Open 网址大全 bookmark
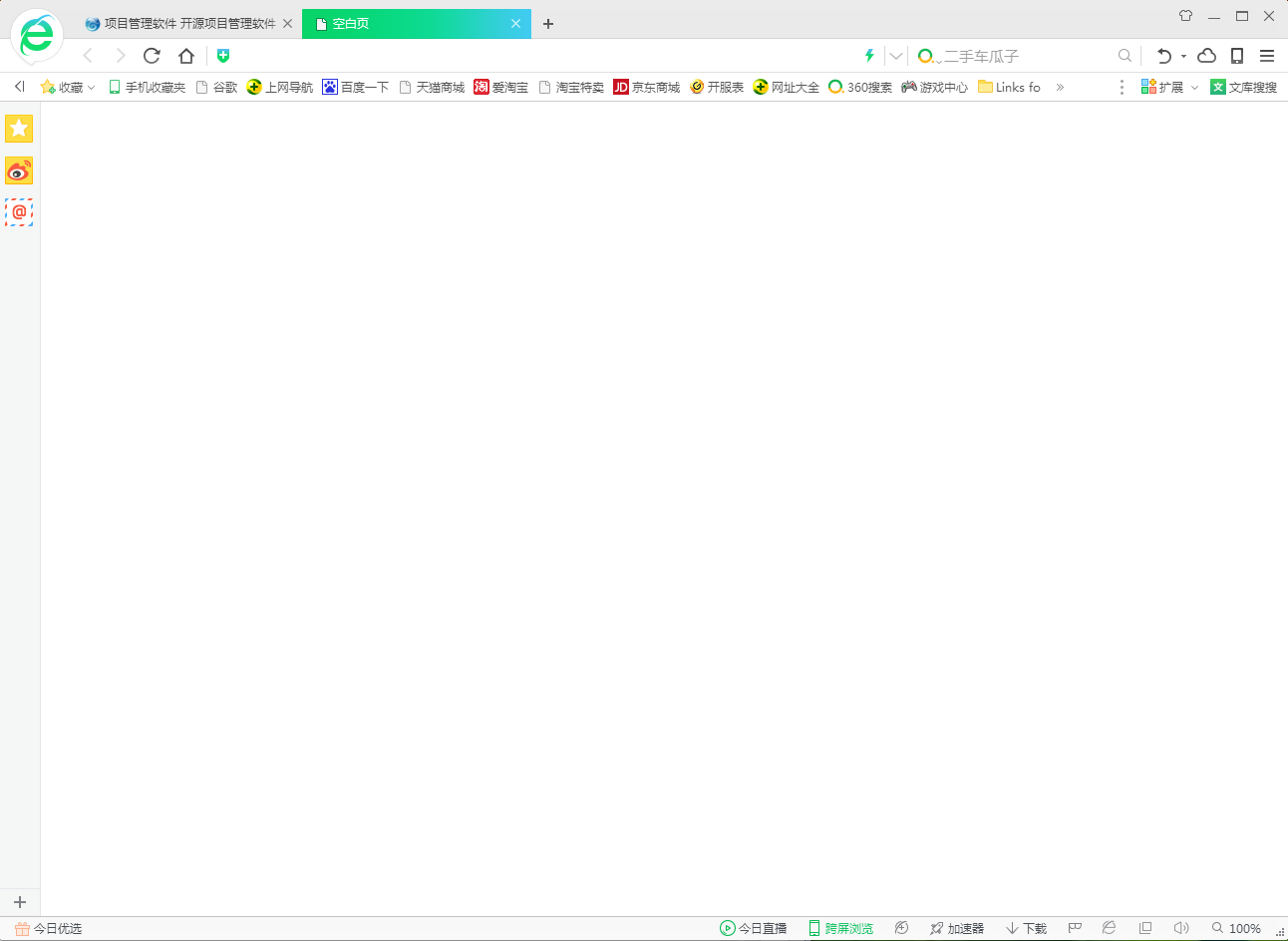This screenshot has width=1288, height=941. pyautogui.click(x=787, y=88)
